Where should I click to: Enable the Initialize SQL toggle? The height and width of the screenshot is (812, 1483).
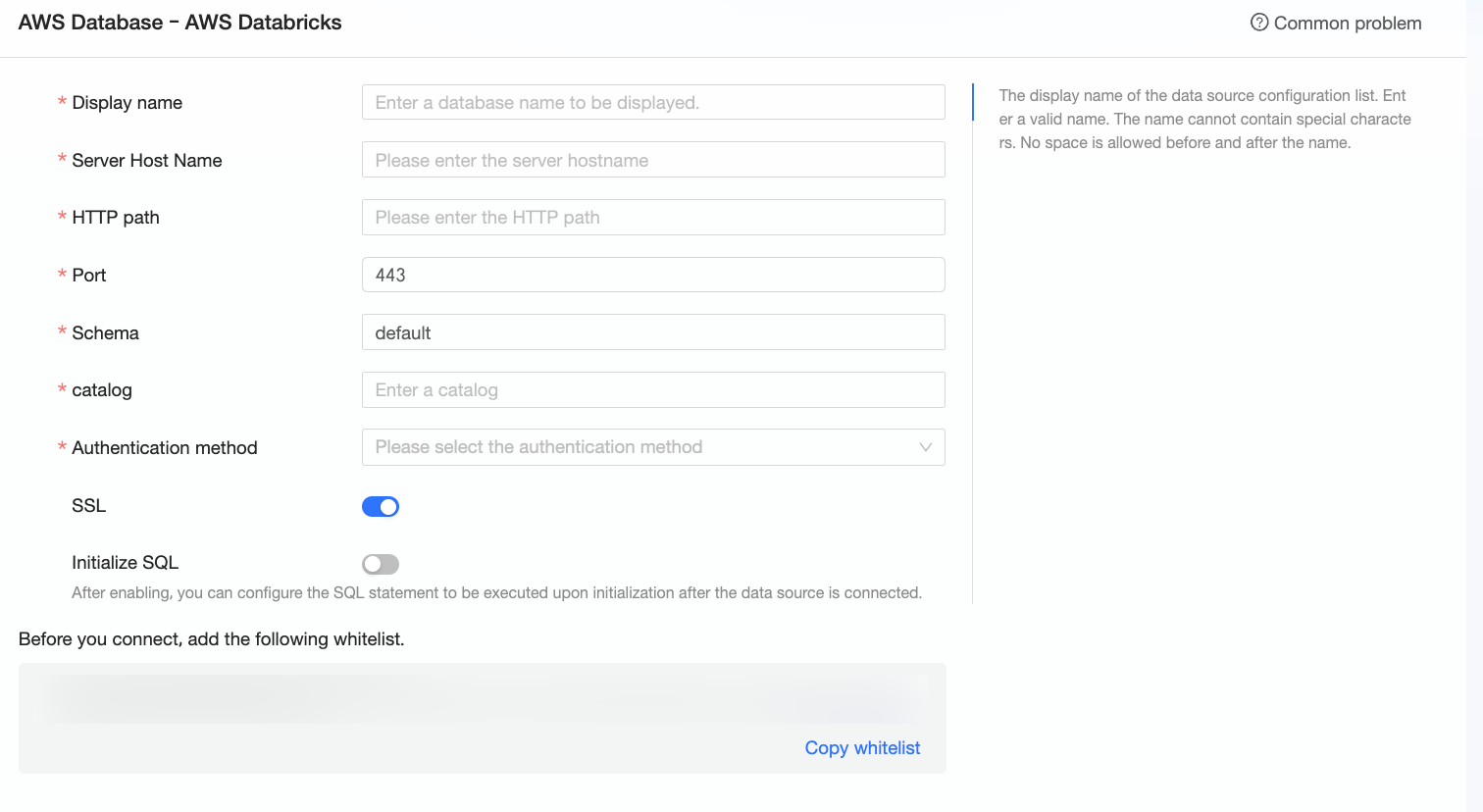(381, 564)
